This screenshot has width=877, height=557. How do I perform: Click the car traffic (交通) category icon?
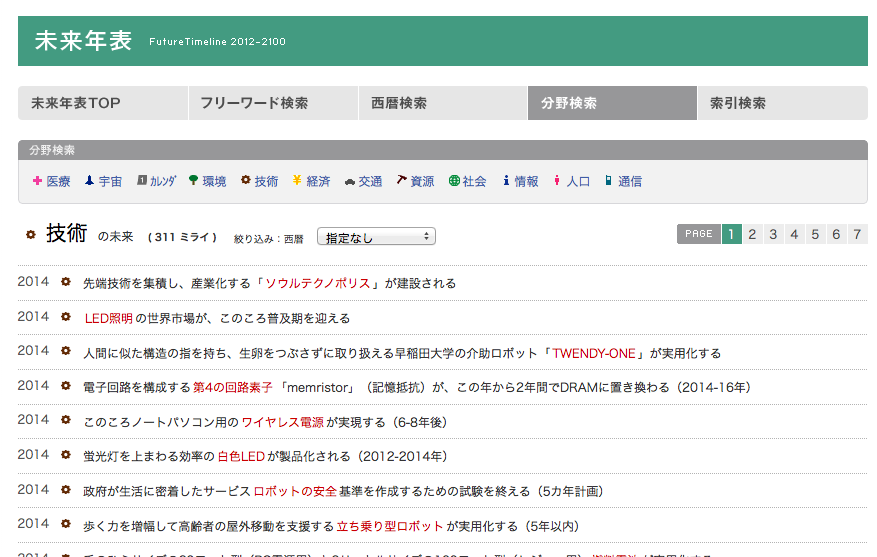coord(349,182)
